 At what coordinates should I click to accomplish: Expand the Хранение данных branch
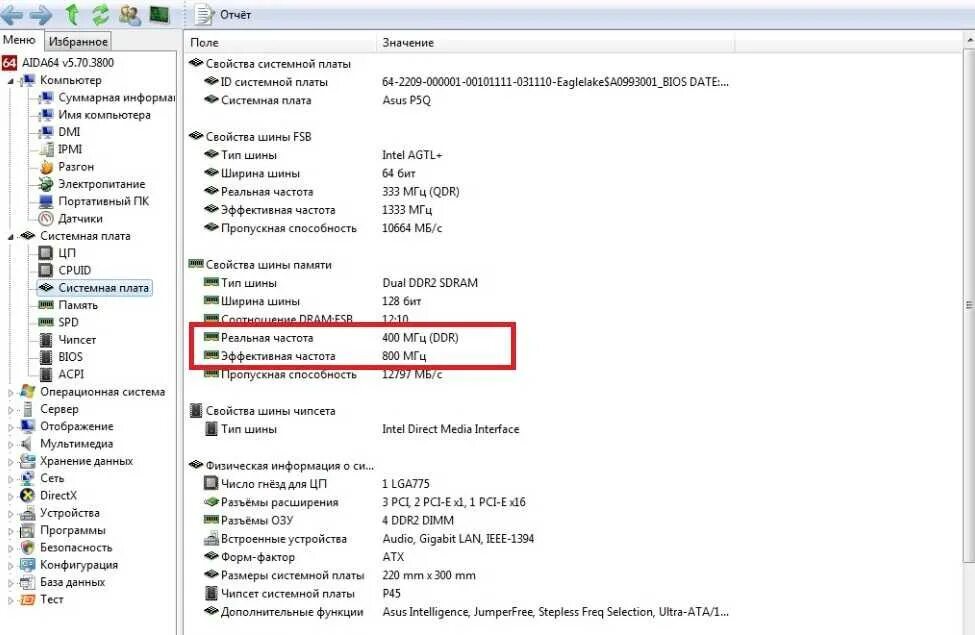11,462
